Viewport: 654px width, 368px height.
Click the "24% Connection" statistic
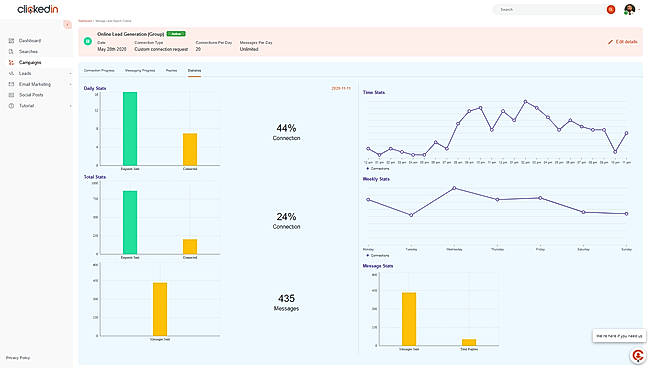287,221
